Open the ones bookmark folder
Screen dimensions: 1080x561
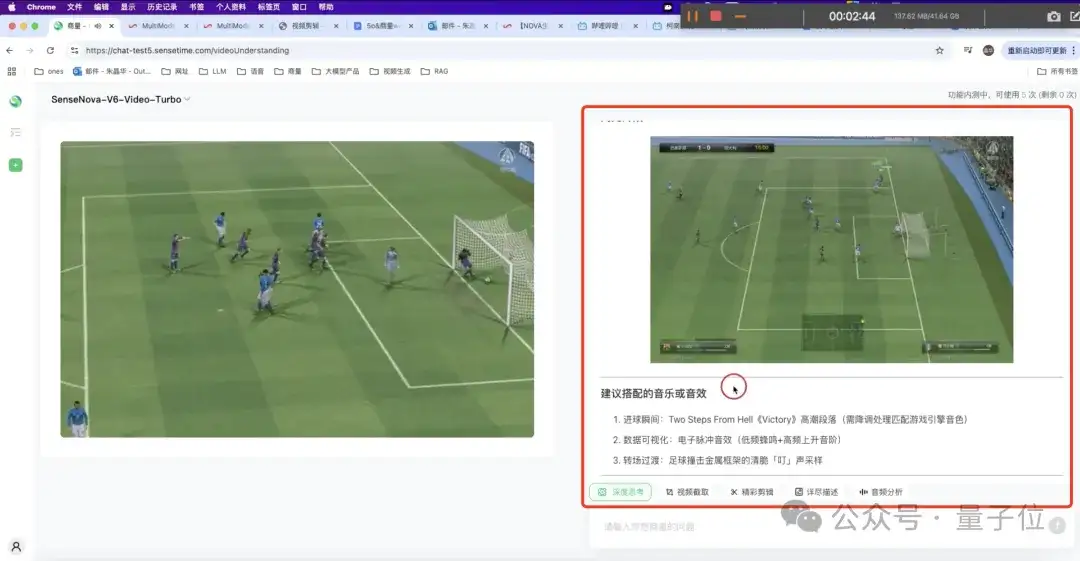(49, 71)
